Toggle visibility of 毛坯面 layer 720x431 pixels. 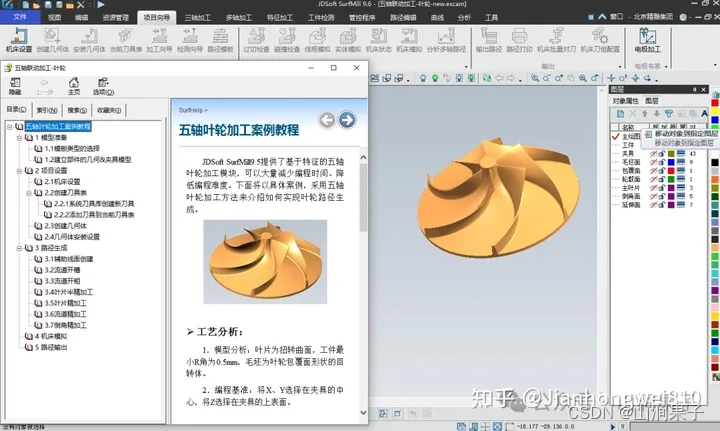point(653,162)
